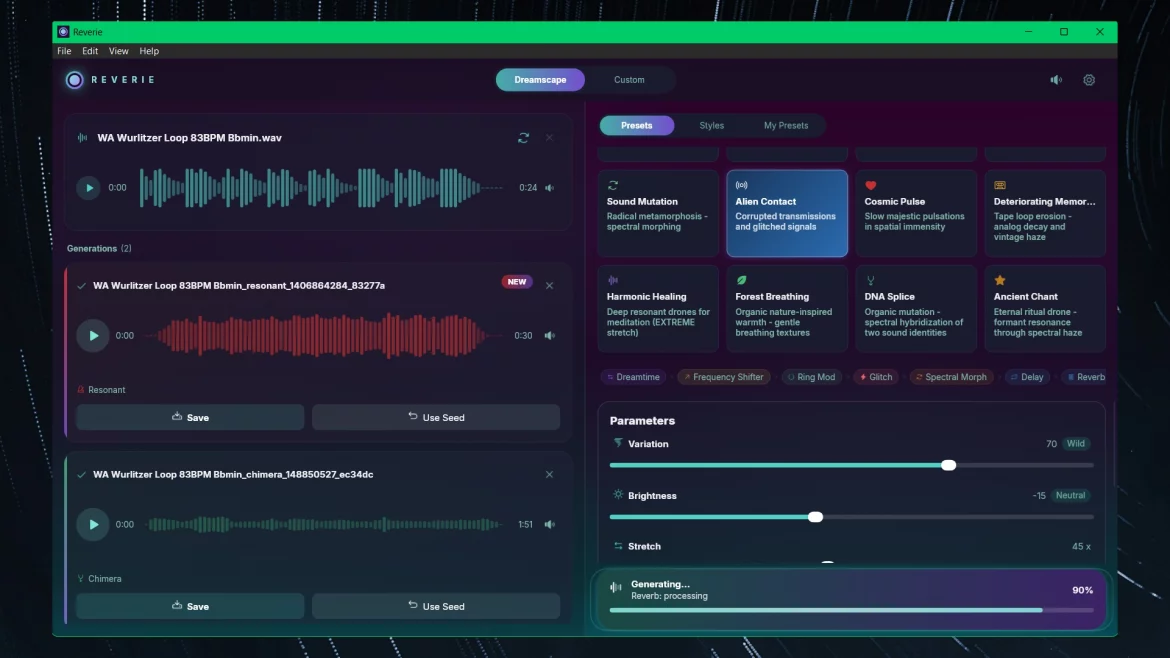This screenshot has height=658, width=1170.
Task: Save the resonant generation
Action: 190,417
